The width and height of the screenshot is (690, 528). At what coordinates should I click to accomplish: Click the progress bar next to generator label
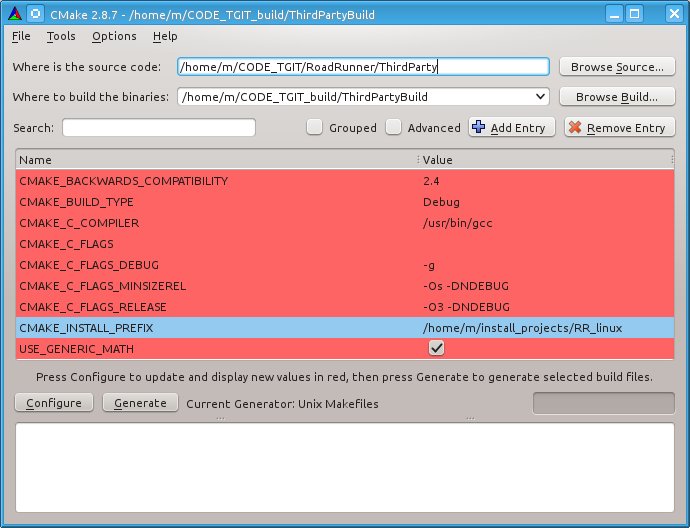pos(603,403)
